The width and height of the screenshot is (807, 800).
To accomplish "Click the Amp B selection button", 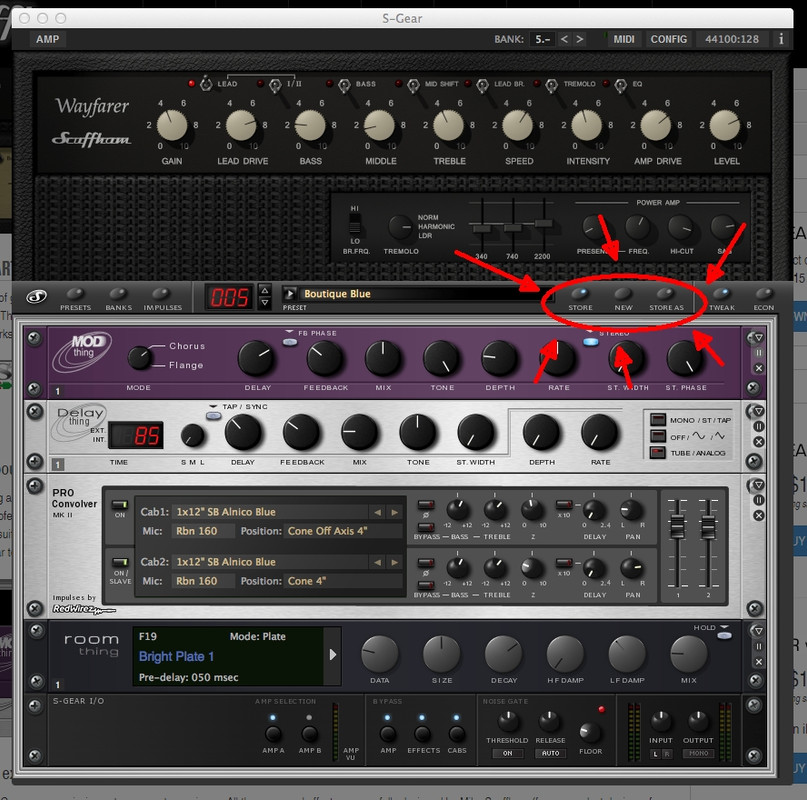I will click(x=309, y=734).
